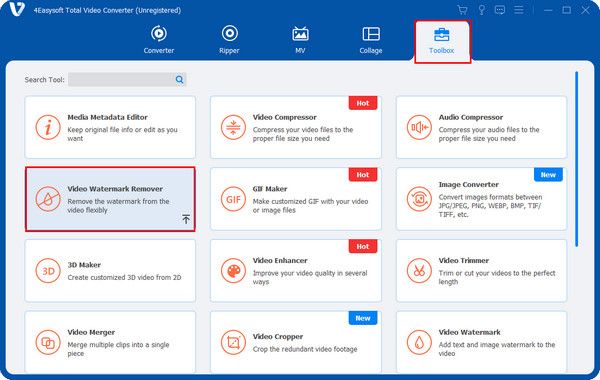Click the GIF Maker icon
The image size is (600, 380).
233,199
